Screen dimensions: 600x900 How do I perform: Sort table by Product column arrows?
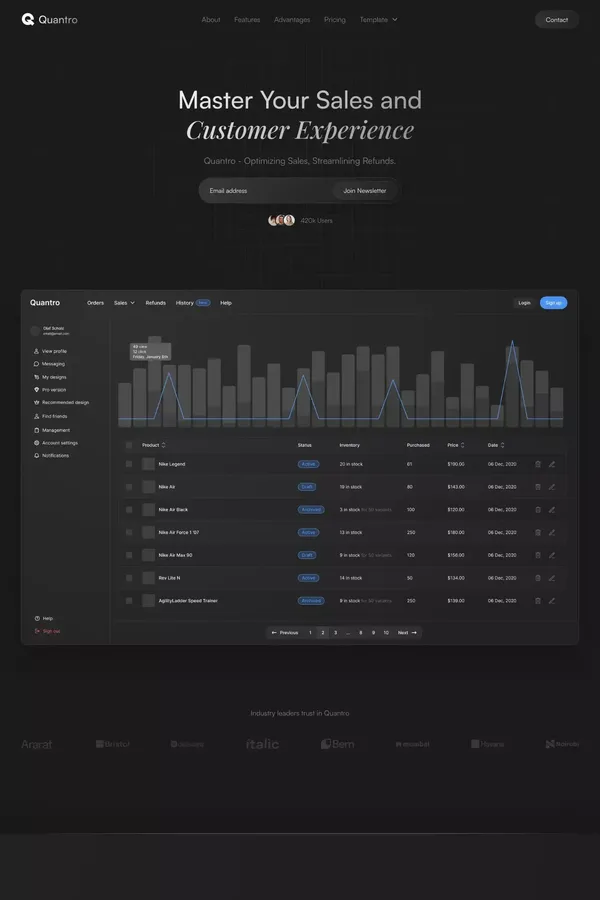click(164, 445)
